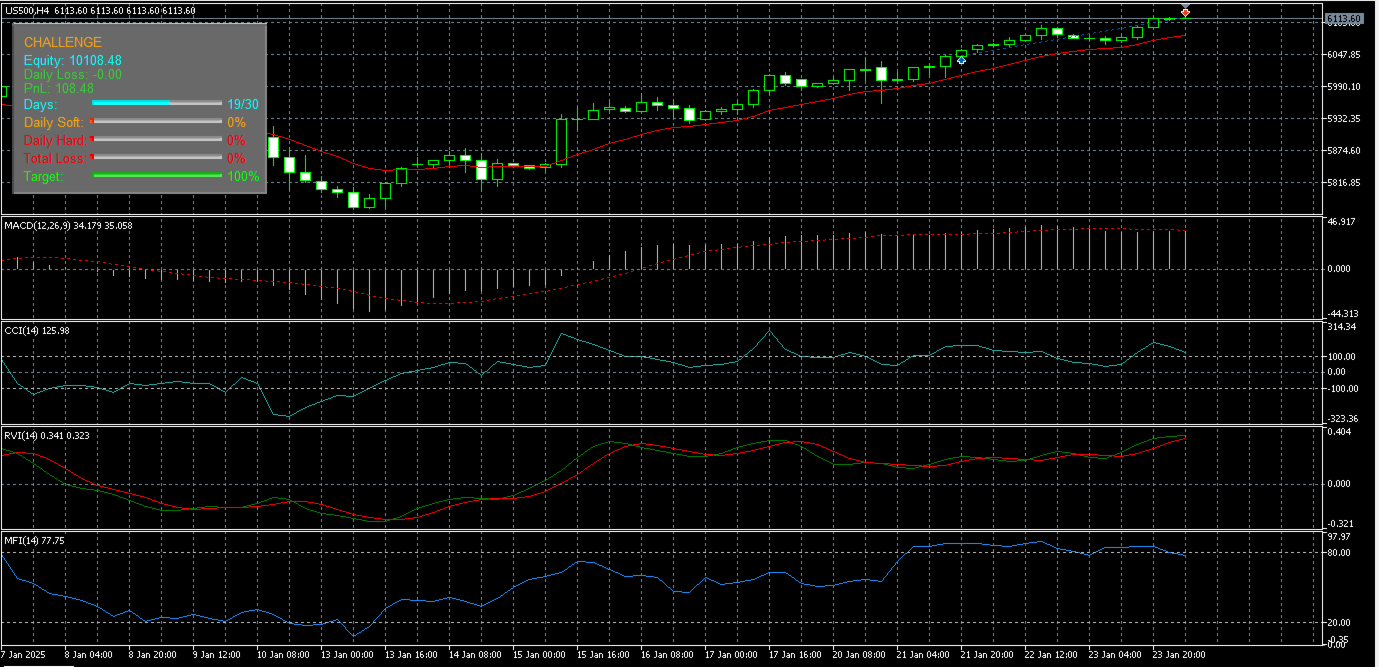Click the 80.00 MFI level label
This screenshot has width=1379, height=667.
click(x=1339, y=552)
